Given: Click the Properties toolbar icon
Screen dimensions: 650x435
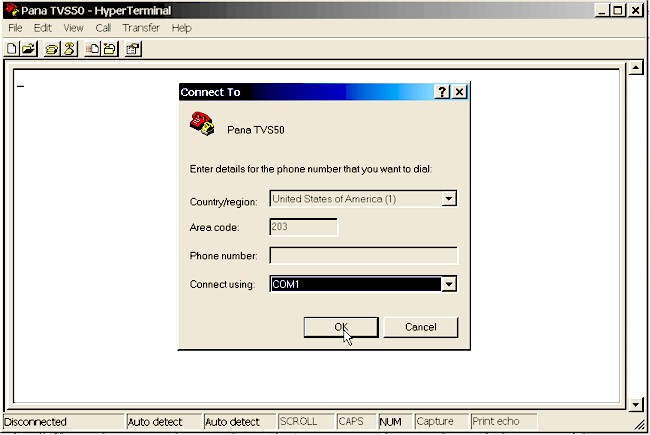Looking at the screenshot, I should 133,48.
